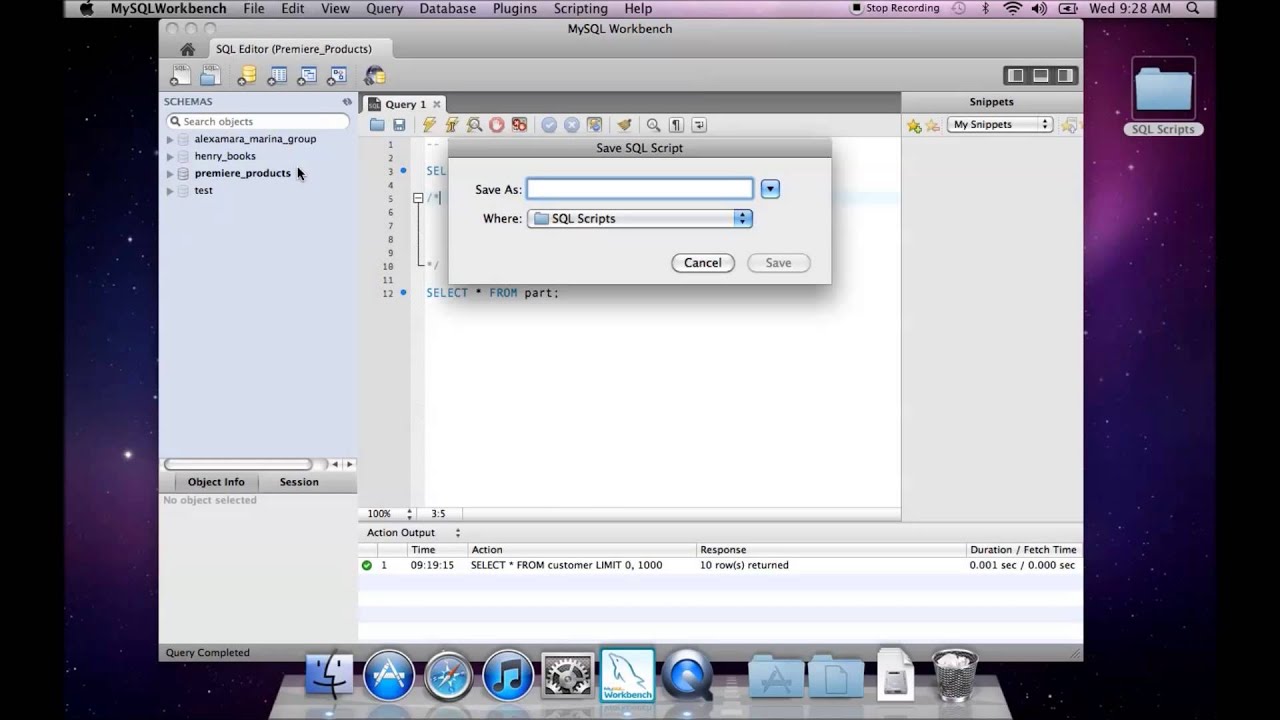
Task: Click schemas panel horizontal scrollbar
Action: pos(238,464)
